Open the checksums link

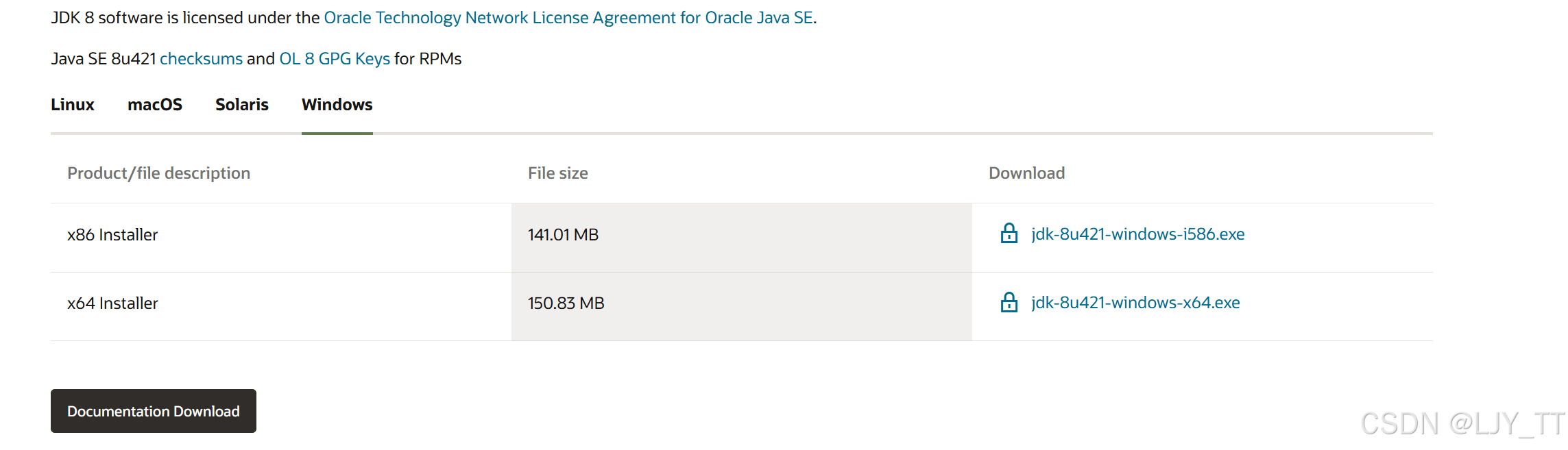pyautogui.click(x=201, y=59)
